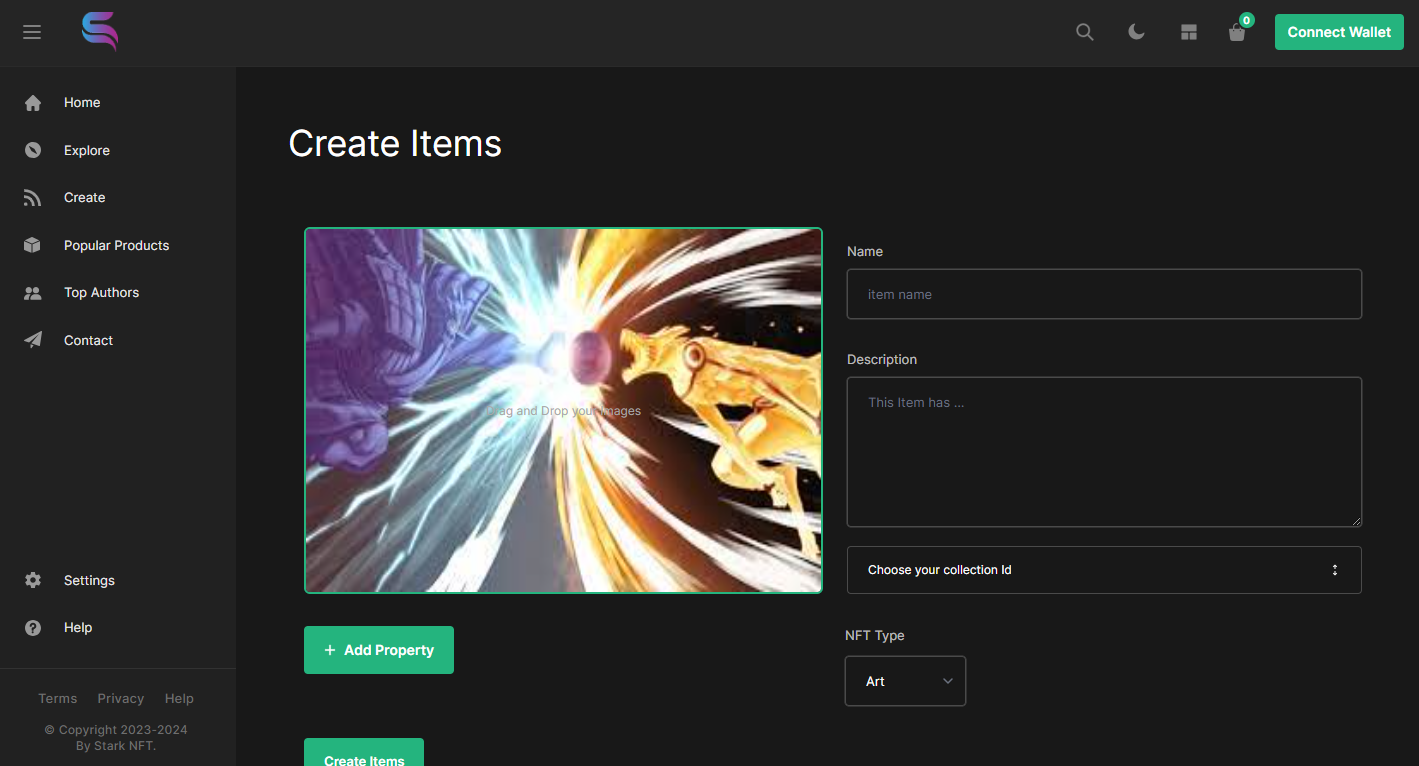1419x766 pixels.
Task: Click the Top Authors people icon
Action: click(33, 293)
